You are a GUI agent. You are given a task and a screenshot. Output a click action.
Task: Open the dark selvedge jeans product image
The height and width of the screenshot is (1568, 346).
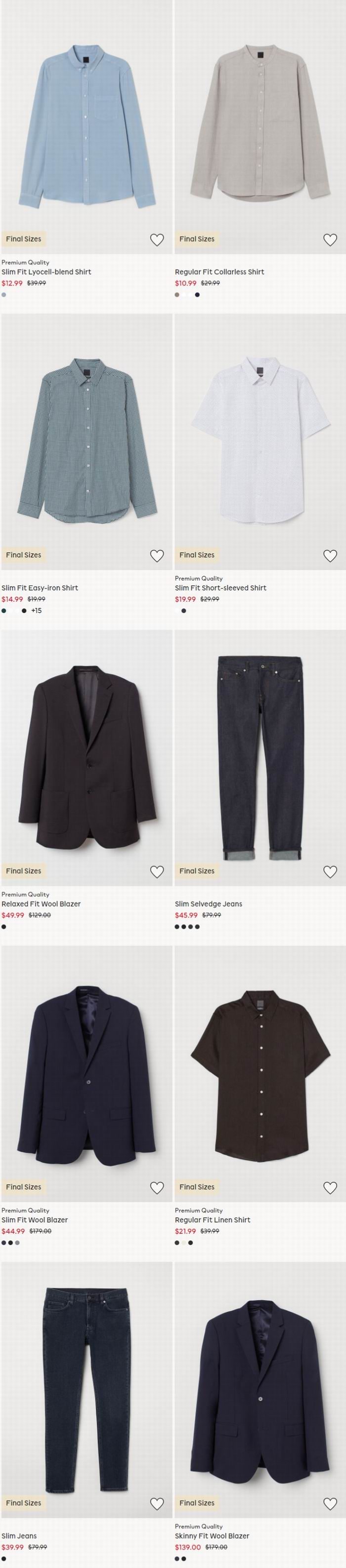(259, 758)
